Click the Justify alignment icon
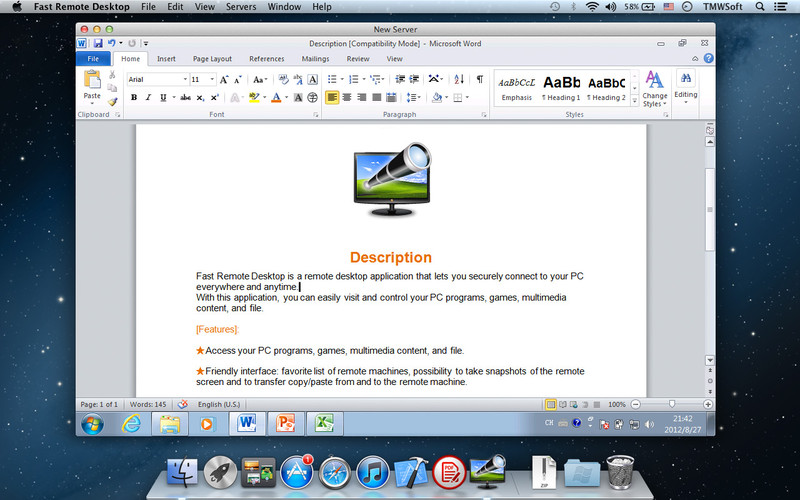This screenshot has width=800, height=500. coord(377,97)
